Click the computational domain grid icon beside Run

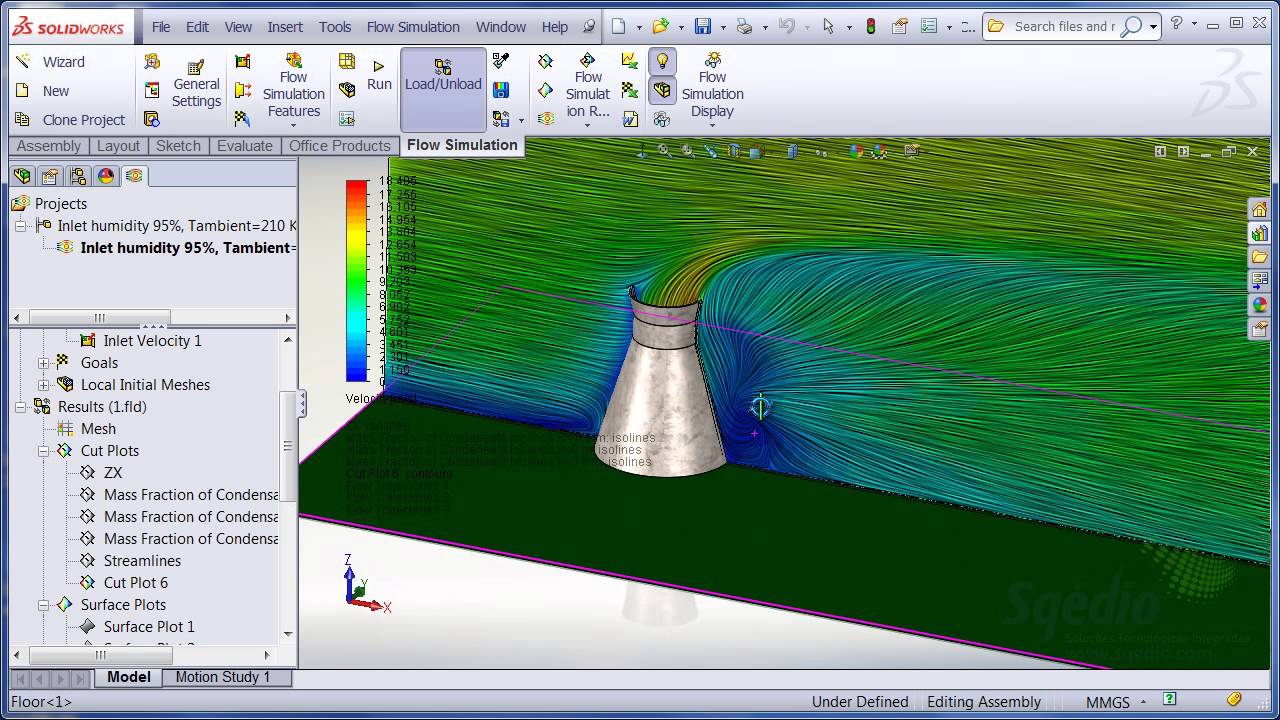tap(347, 62)
